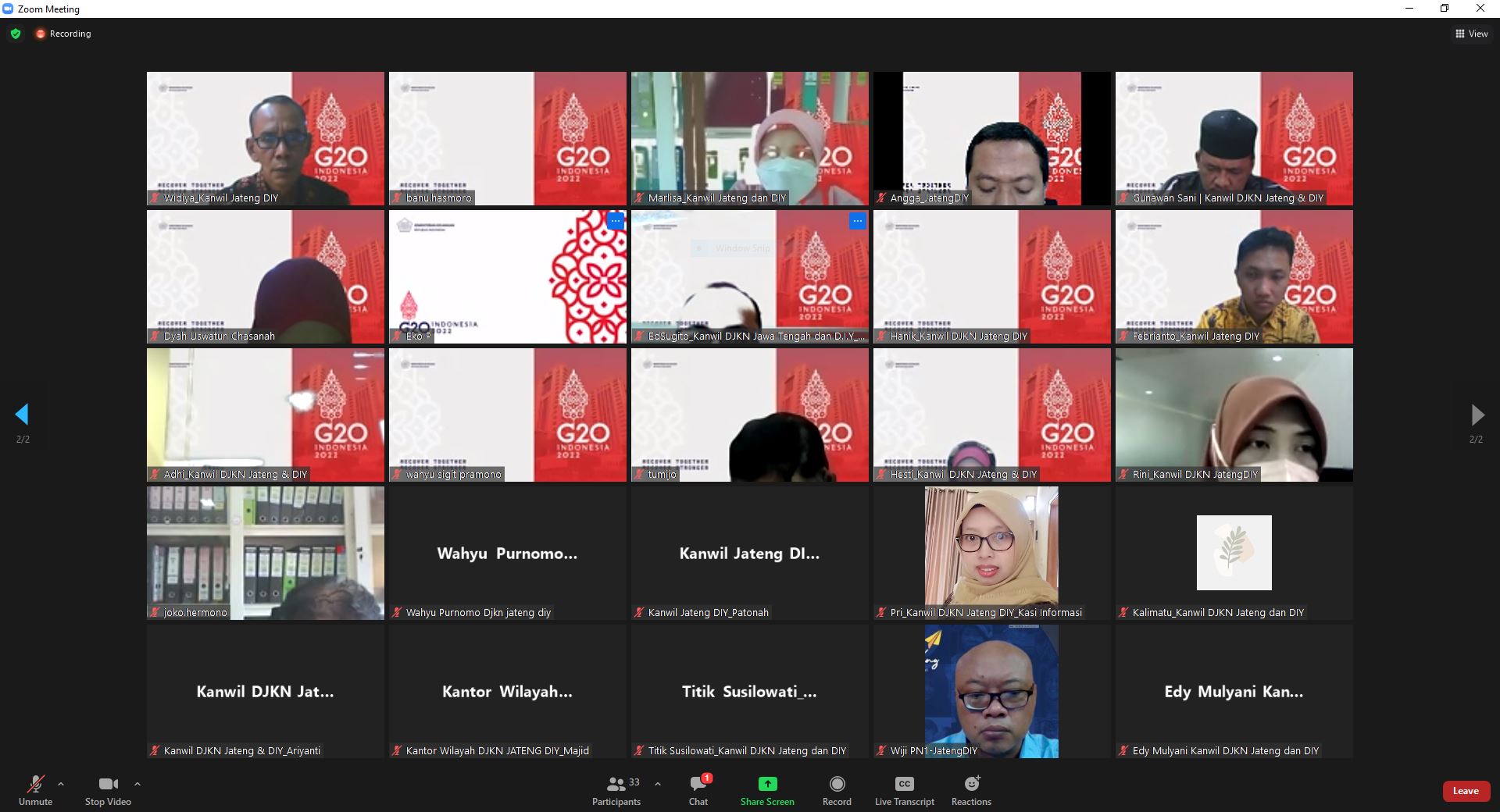The image size is (1500, 812).
Task: Click the green encryption shield icon
Action: click(x=16, y=34)
